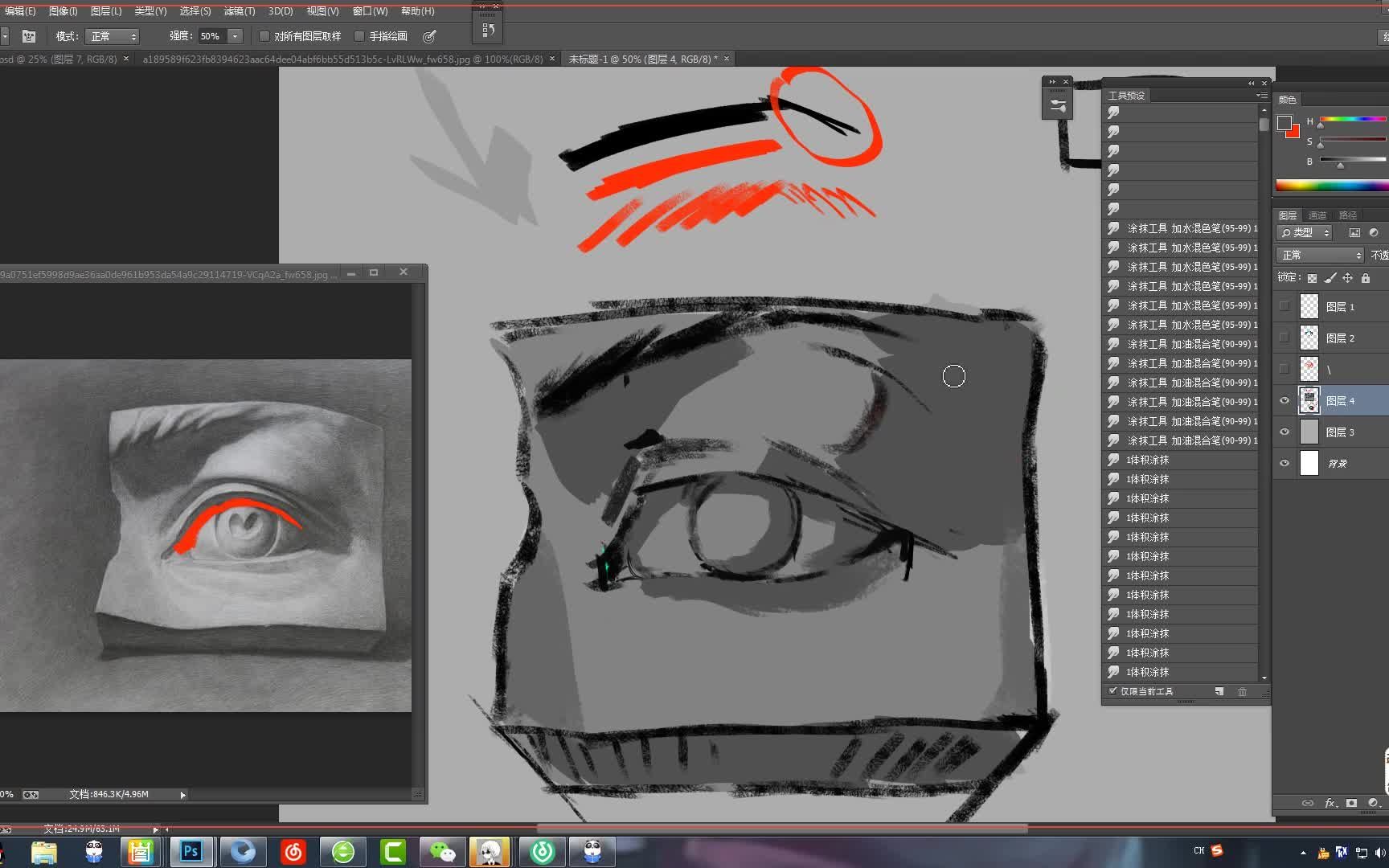
Task: Expand the small floating panel with double arrows
Action: pyautogui.click(x=1052, y=81)
